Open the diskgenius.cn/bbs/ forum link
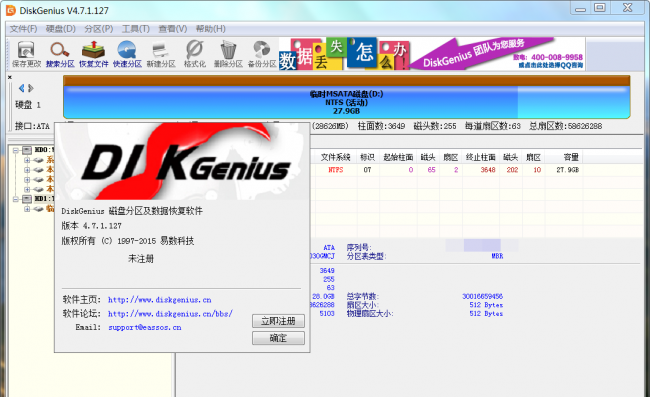The width and height of the screenshot is (650, 397). (x=170, y=314)
